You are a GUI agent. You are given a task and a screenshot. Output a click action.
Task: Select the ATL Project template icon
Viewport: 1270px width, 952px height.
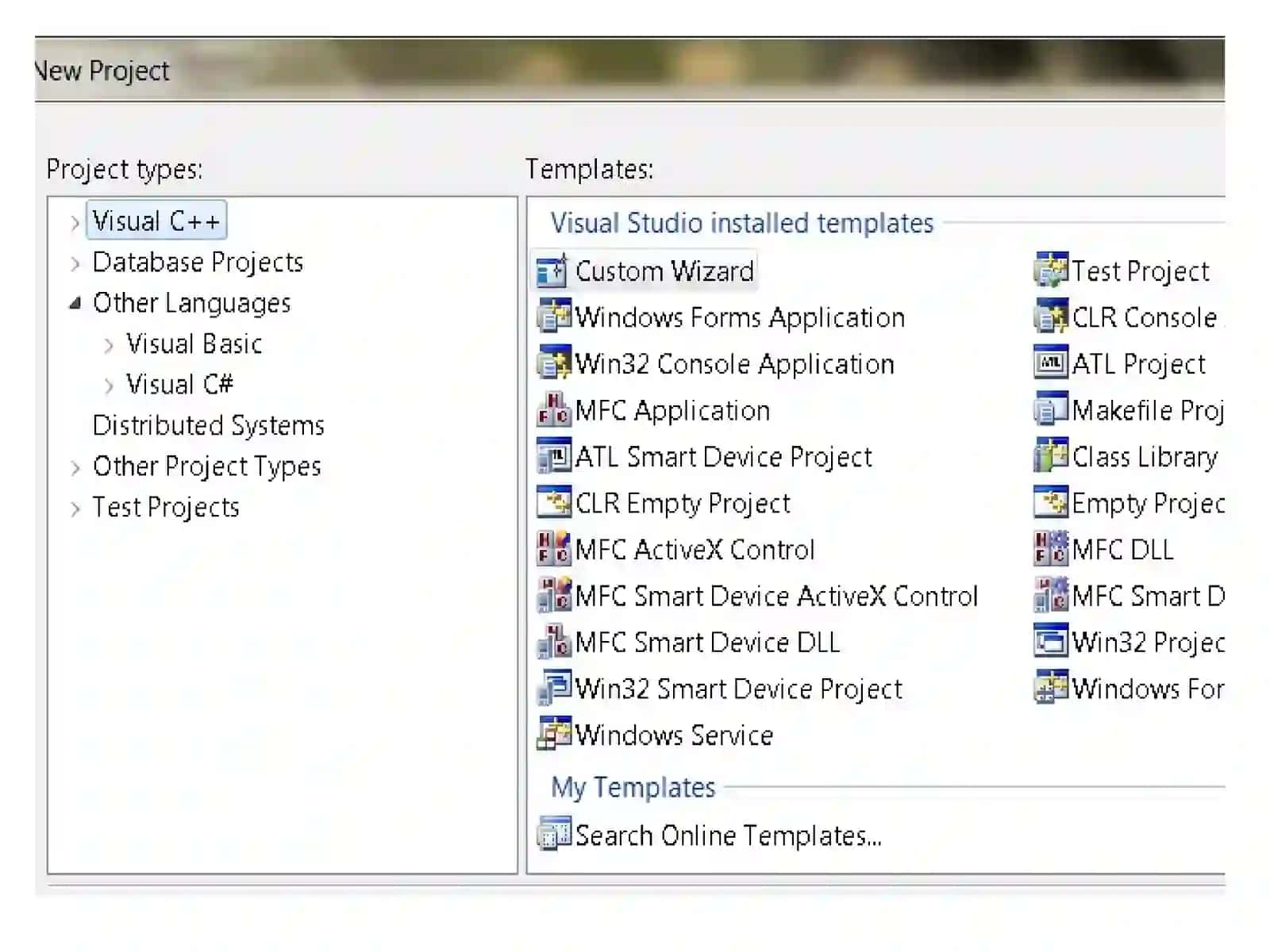tap(1051, 363)
